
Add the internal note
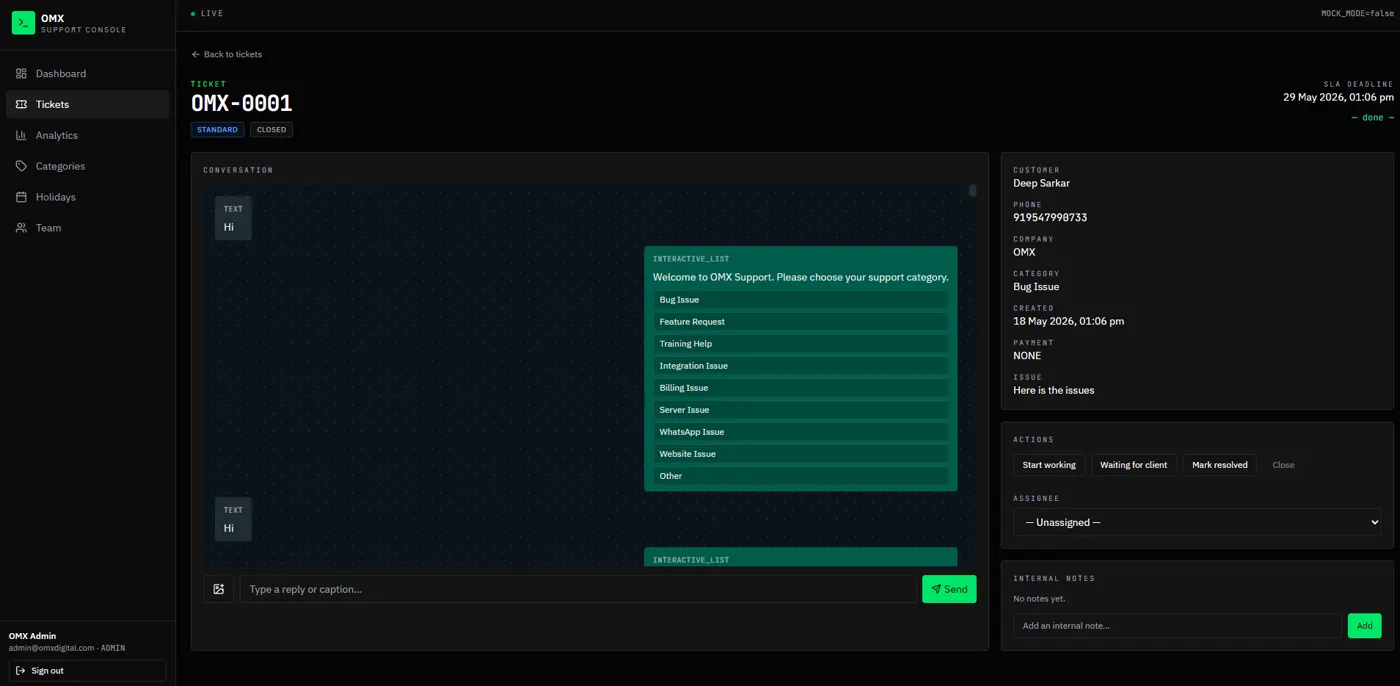(1364, 626)
